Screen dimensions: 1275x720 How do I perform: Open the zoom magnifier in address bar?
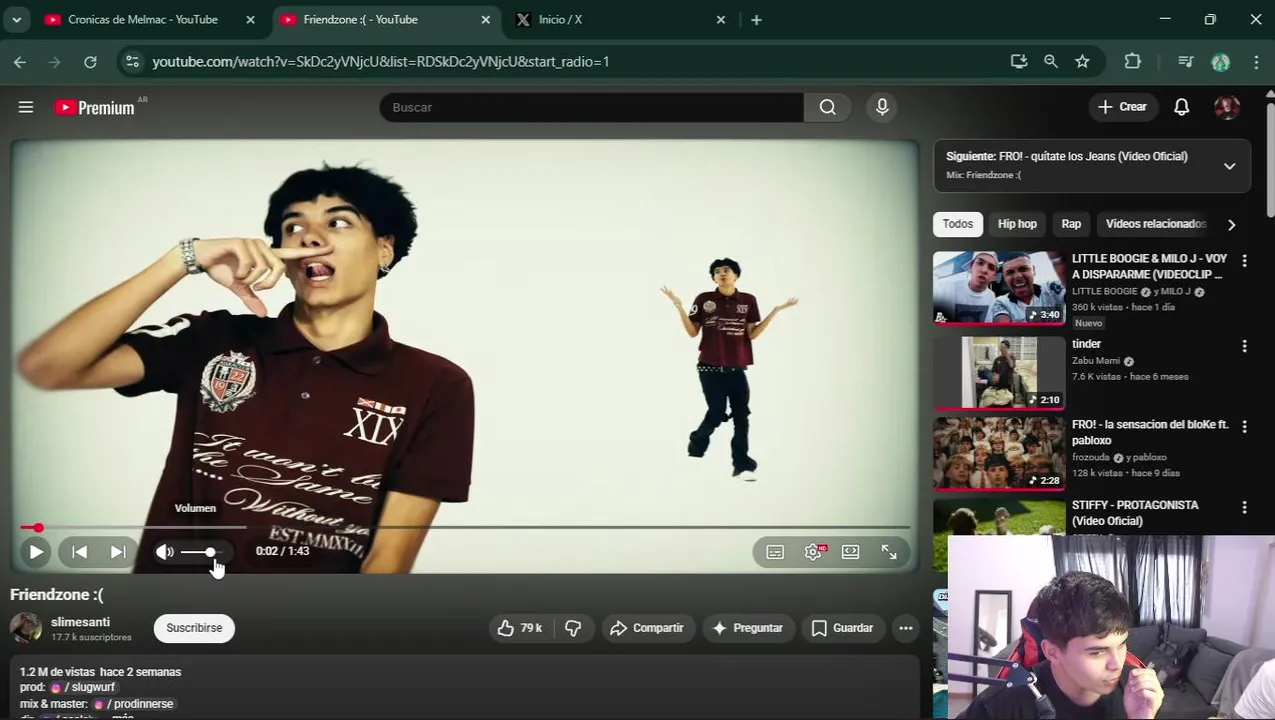point(1051,62)
